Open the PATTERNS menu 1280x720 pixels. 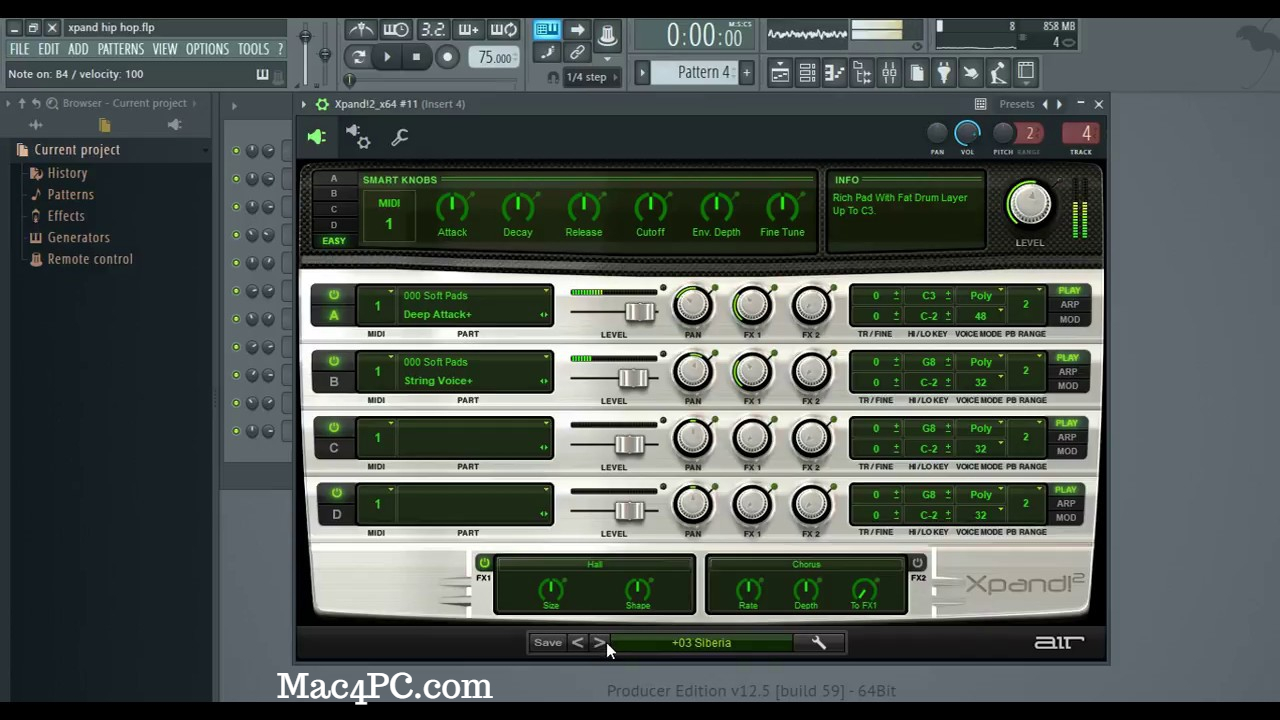coord(121,49)
